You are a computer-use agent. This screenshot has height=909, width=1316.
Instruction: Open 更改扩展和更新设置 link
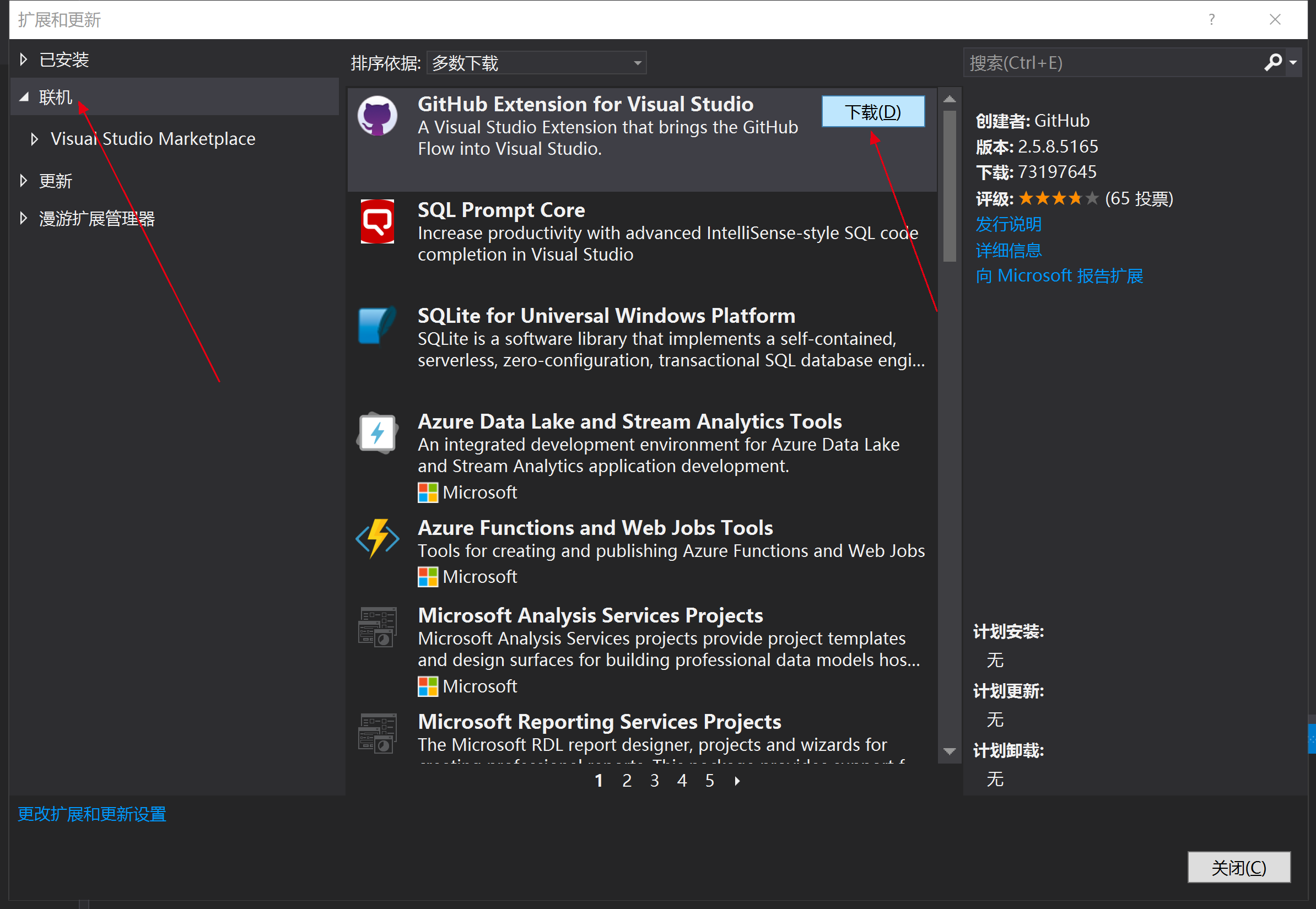(x=91, y=814)
